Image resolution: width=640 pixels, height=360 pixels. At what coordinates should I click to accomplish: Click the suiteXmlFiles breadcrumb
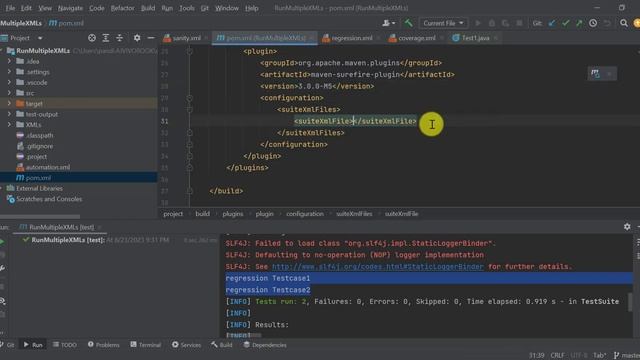354,213
